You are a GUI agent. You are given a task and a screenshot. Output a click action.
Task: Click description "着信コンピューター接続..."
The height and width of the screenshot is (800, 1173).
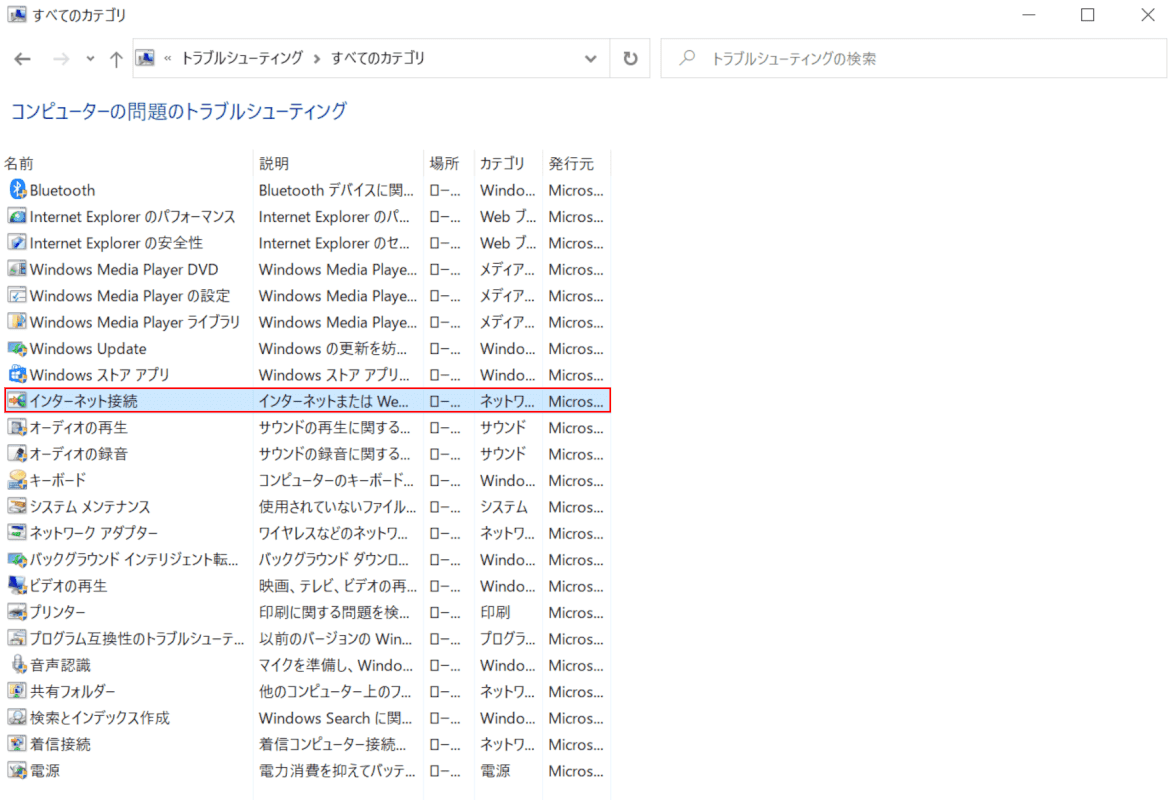tap(333, 744)
